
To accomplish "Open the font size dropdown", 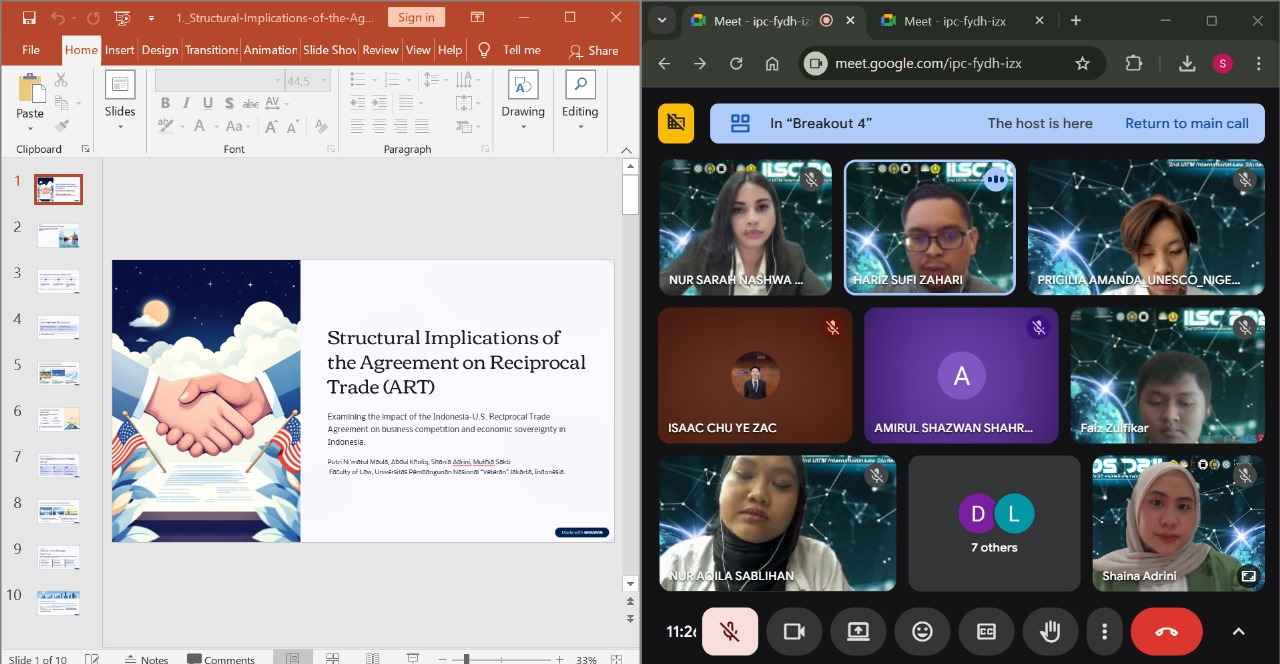I will coord(323,81).
